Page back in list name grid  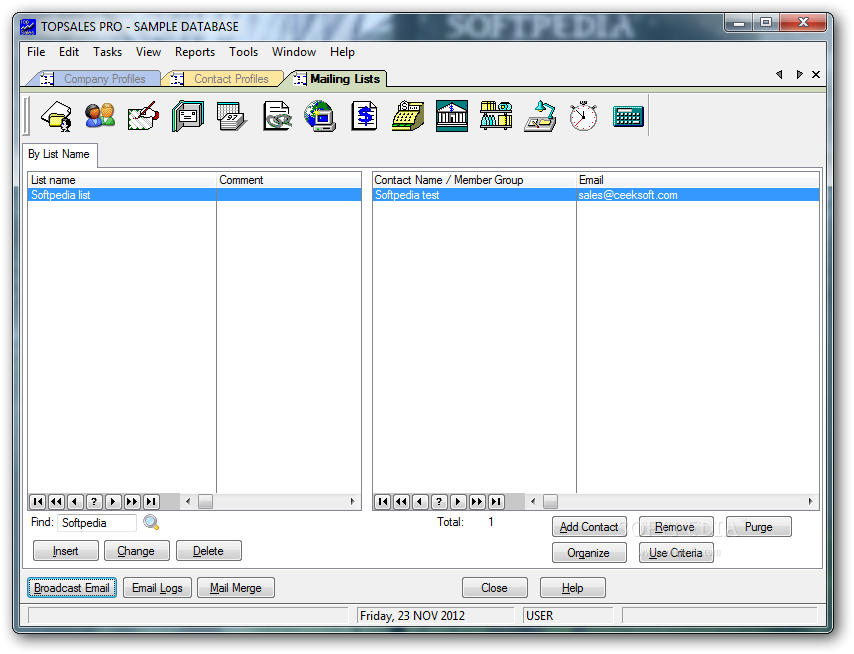pos(57,502)
